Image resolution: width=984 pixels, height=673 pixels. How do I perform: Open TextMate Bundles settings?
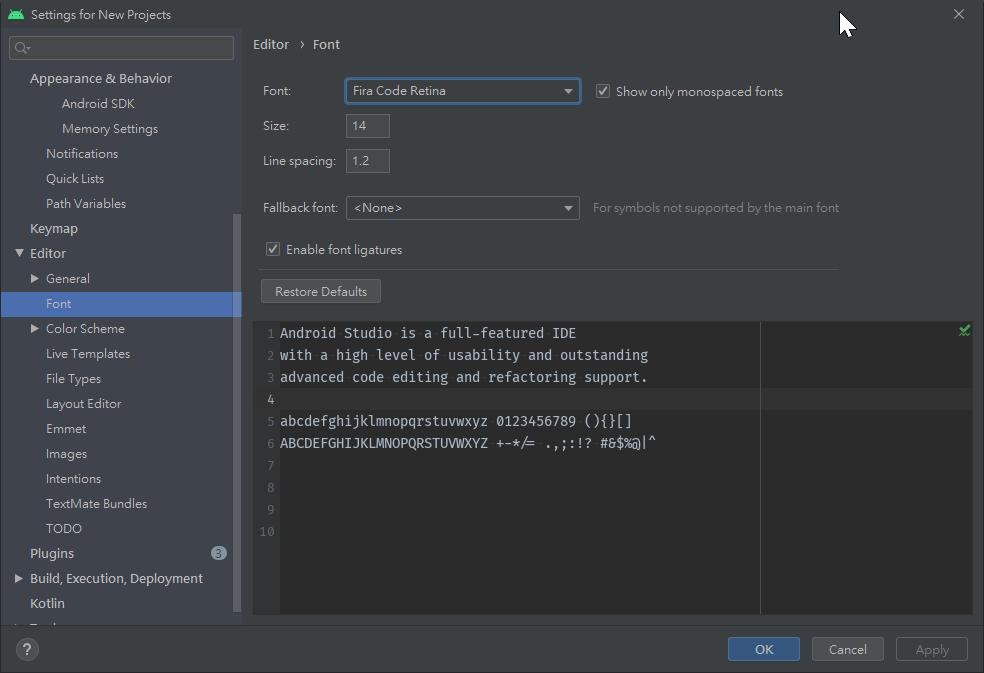[97, 504]
